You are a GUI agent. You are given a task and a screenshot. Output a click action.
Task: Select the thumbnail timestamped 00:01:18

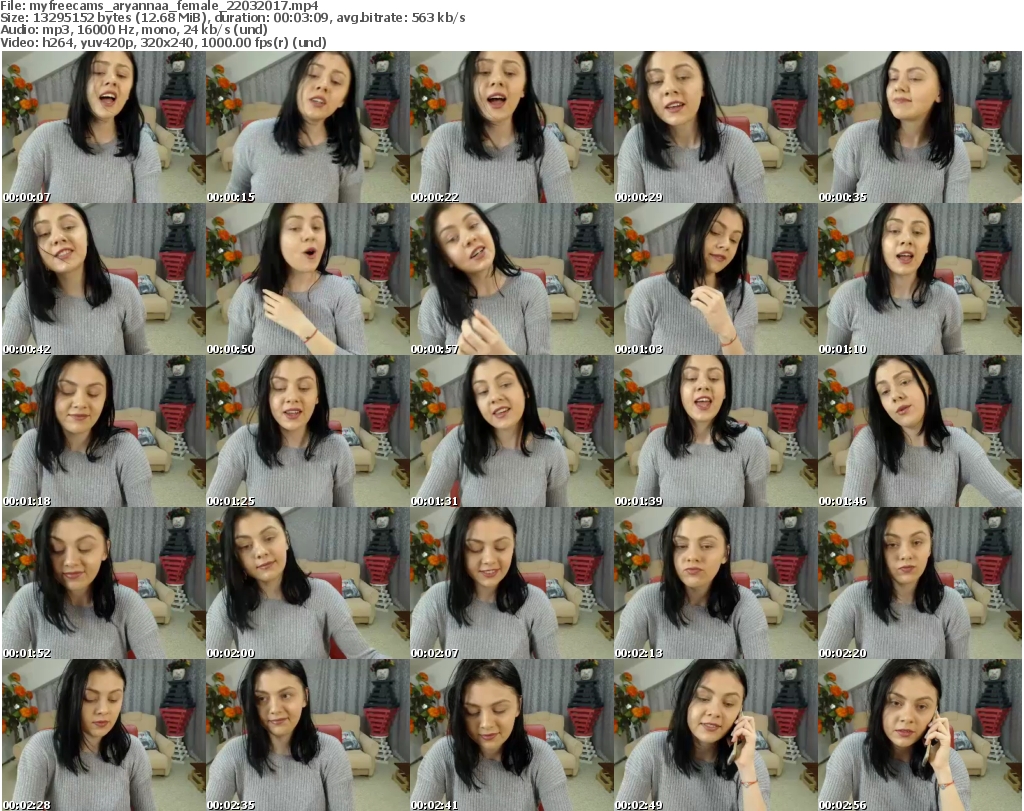click(104, 432)
